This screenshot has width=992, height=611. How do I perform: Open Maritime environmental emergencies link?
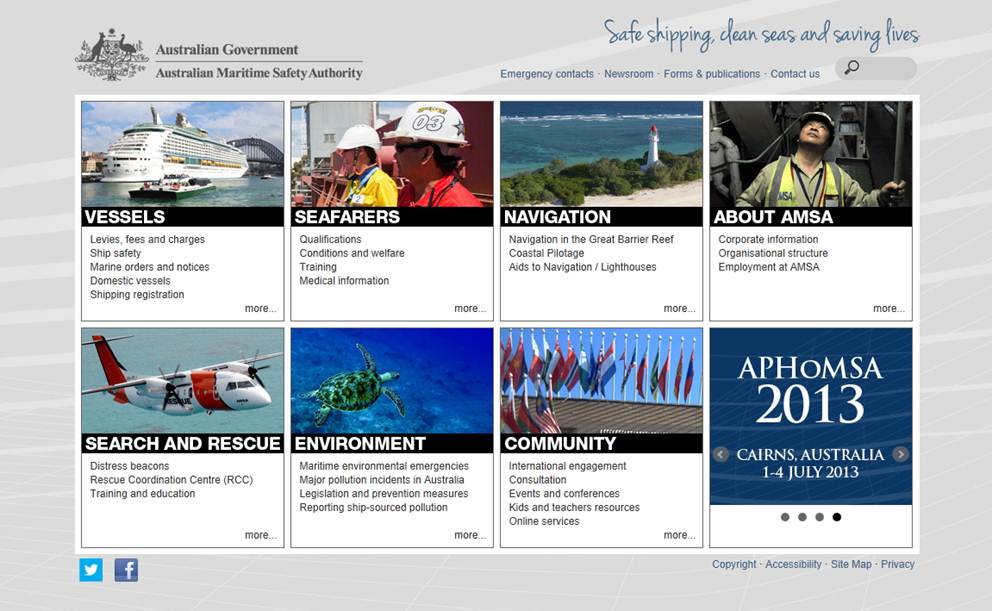tap(384, 466)
